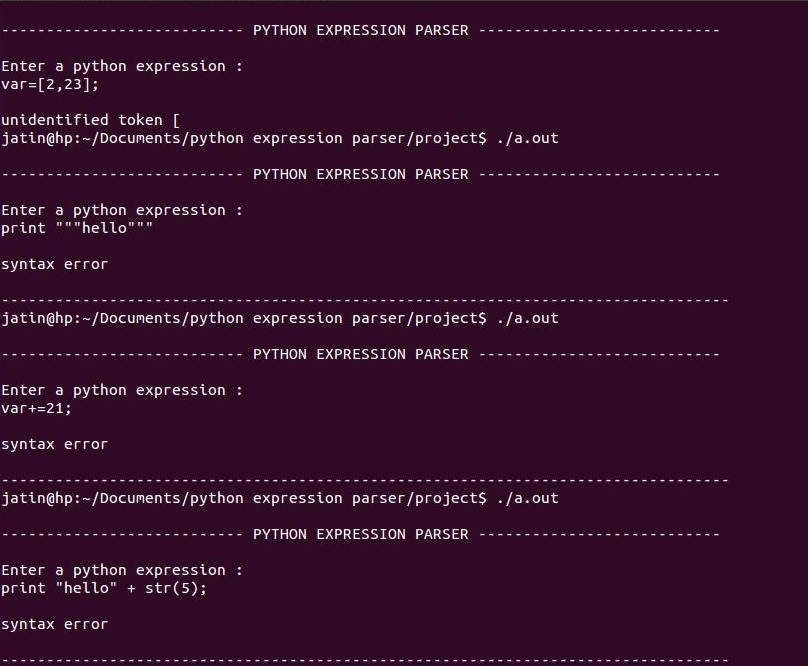Click the var+=21; input line

[38, 408]
